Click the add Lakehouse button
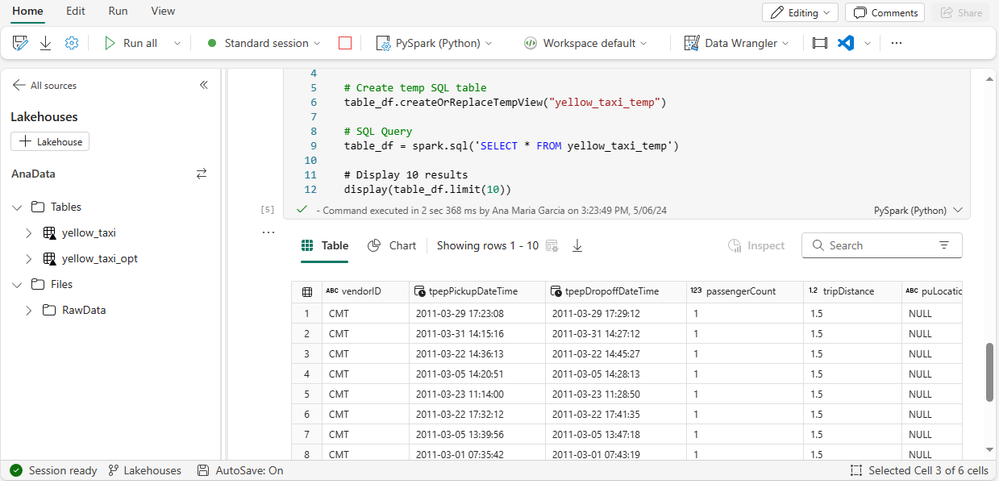This screenshot has height=481, width=999. tap(50, 141)
